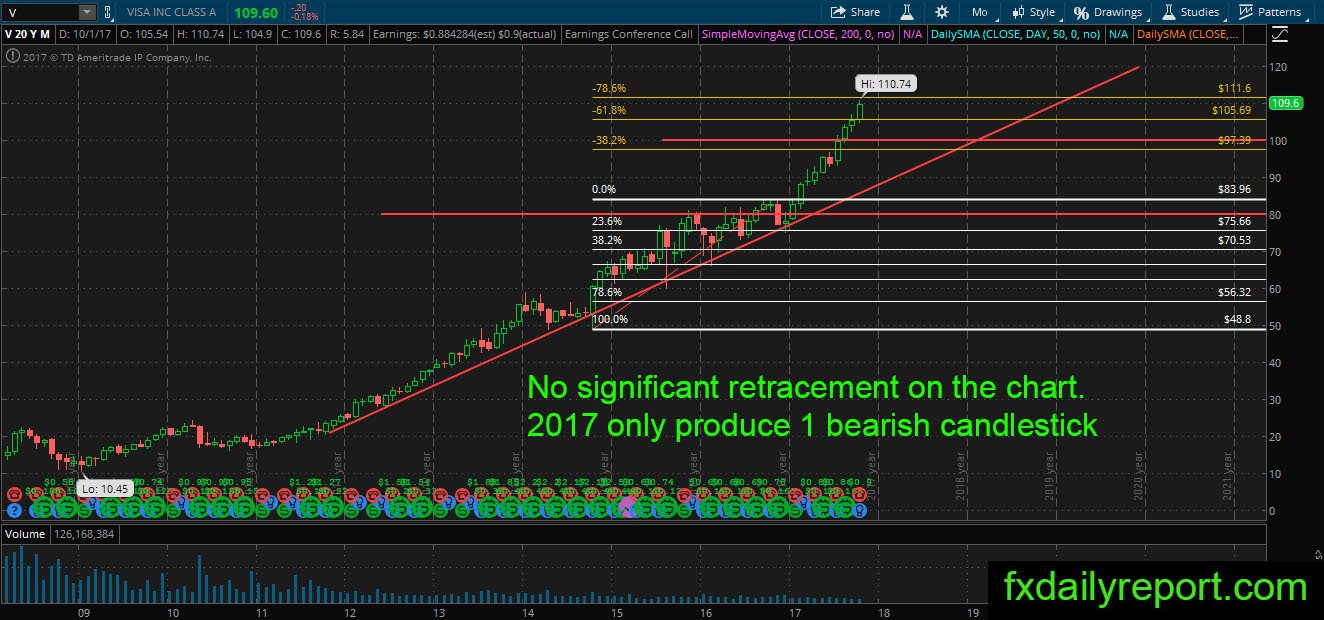The image size is (1324, 620).
Task: Click the Earnings Conference Call label
Action: pyautogui.click(x=629, y=34)
